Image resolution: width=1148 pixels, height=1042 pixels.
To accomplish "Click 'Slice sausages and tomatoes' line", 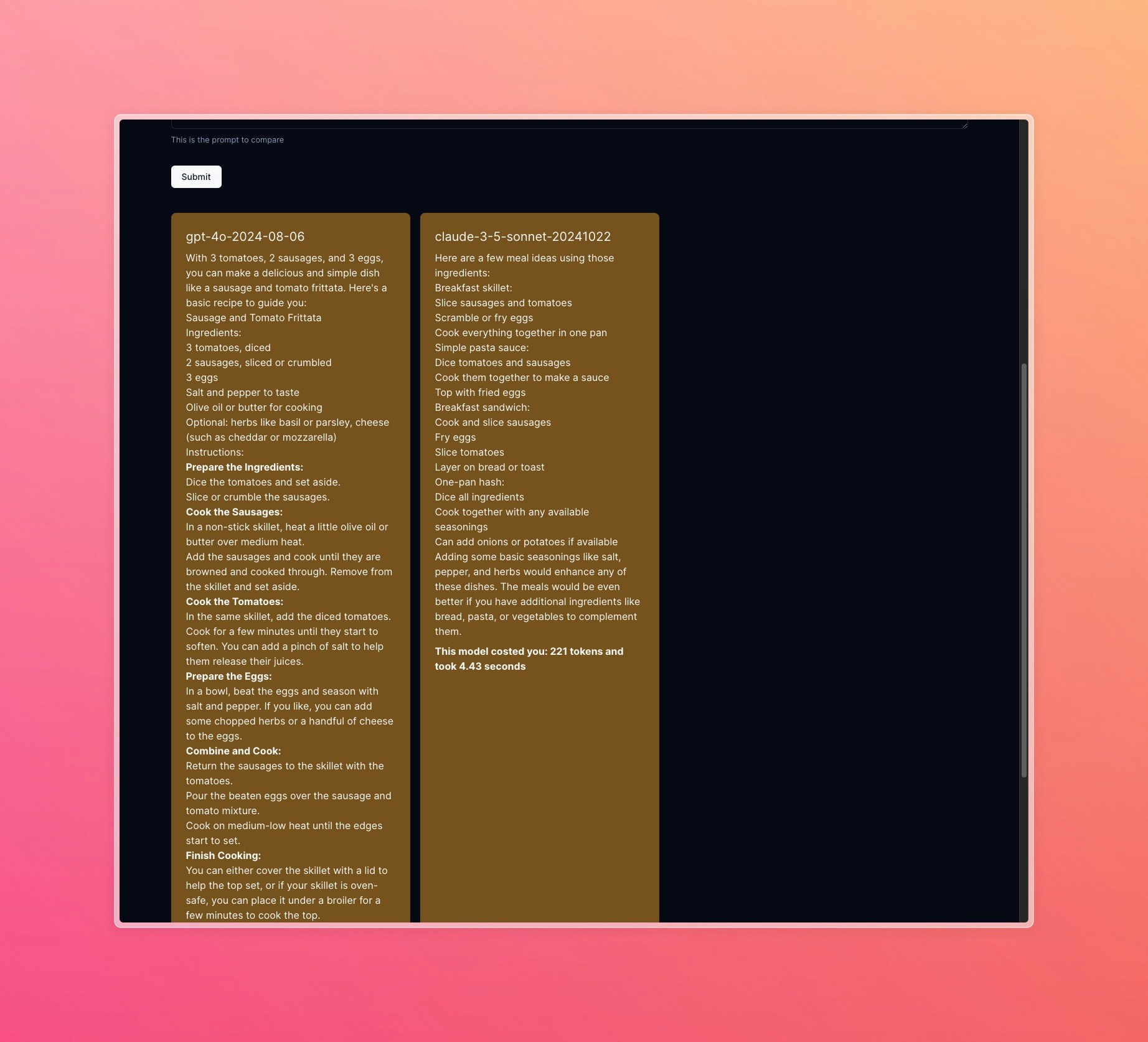I will pyautogui.click(x=503, y=303).
